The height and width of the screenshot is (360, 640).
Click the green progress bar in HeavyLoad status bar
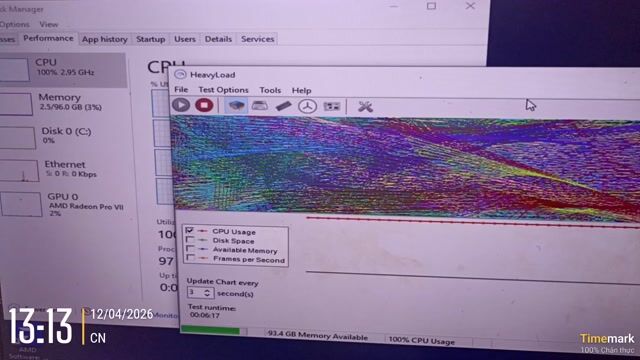210,331
